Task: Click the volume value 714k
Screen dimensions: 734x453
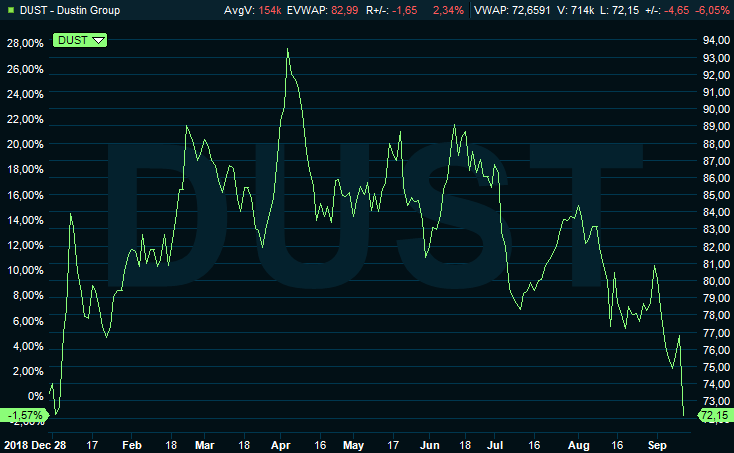Action: (x=582, y=10)
